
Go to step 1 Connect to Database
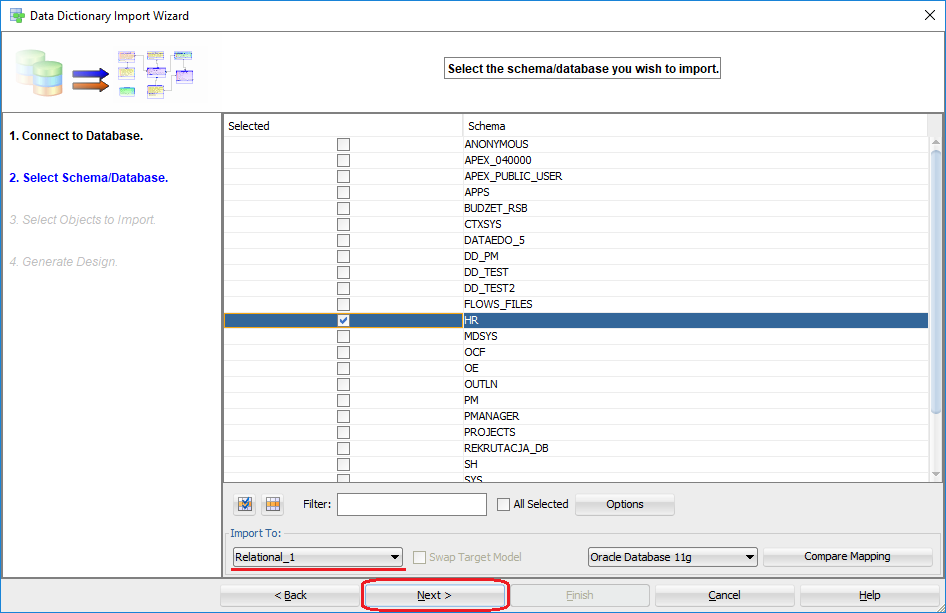76,135
